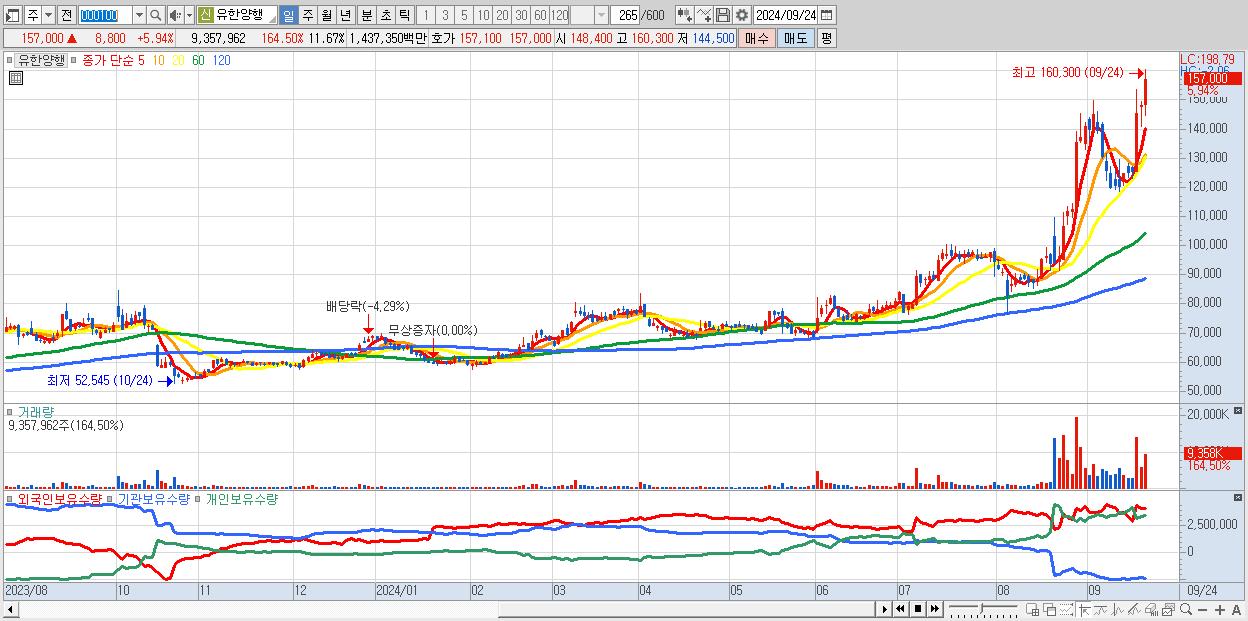Click the stock code field 000100
Screen dimensions: 1248x621
pyautogui.click(x=104, y=15)
